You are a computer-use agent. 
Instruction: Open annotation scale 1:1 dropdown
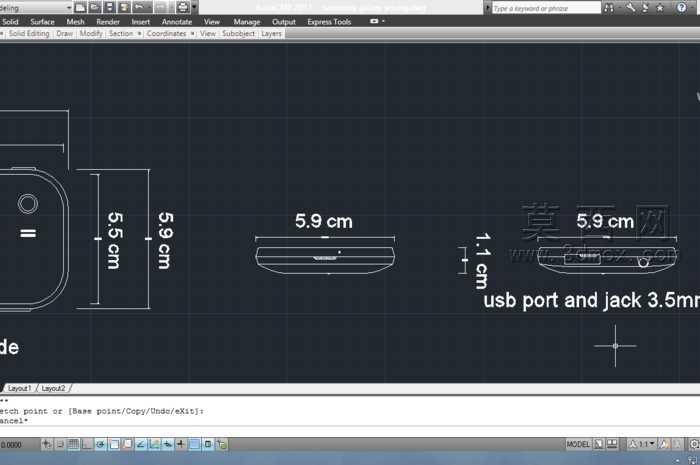[642, 444]
